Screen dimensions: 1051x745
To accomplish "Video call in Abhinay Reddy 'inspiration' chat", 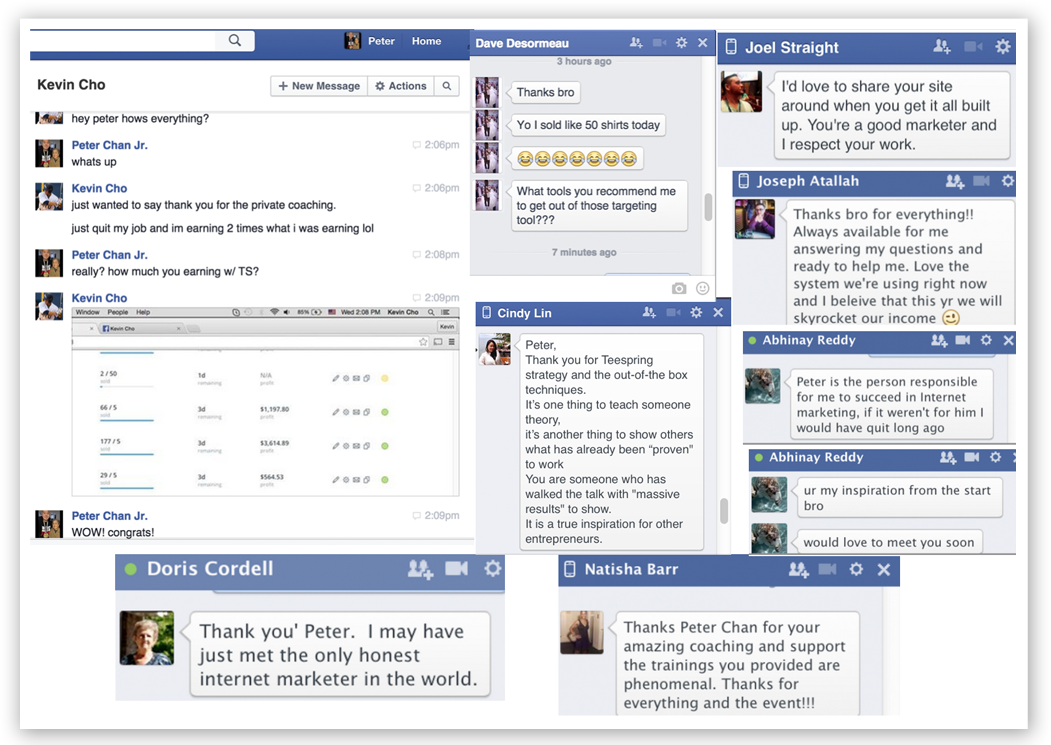I will [972, 457].
